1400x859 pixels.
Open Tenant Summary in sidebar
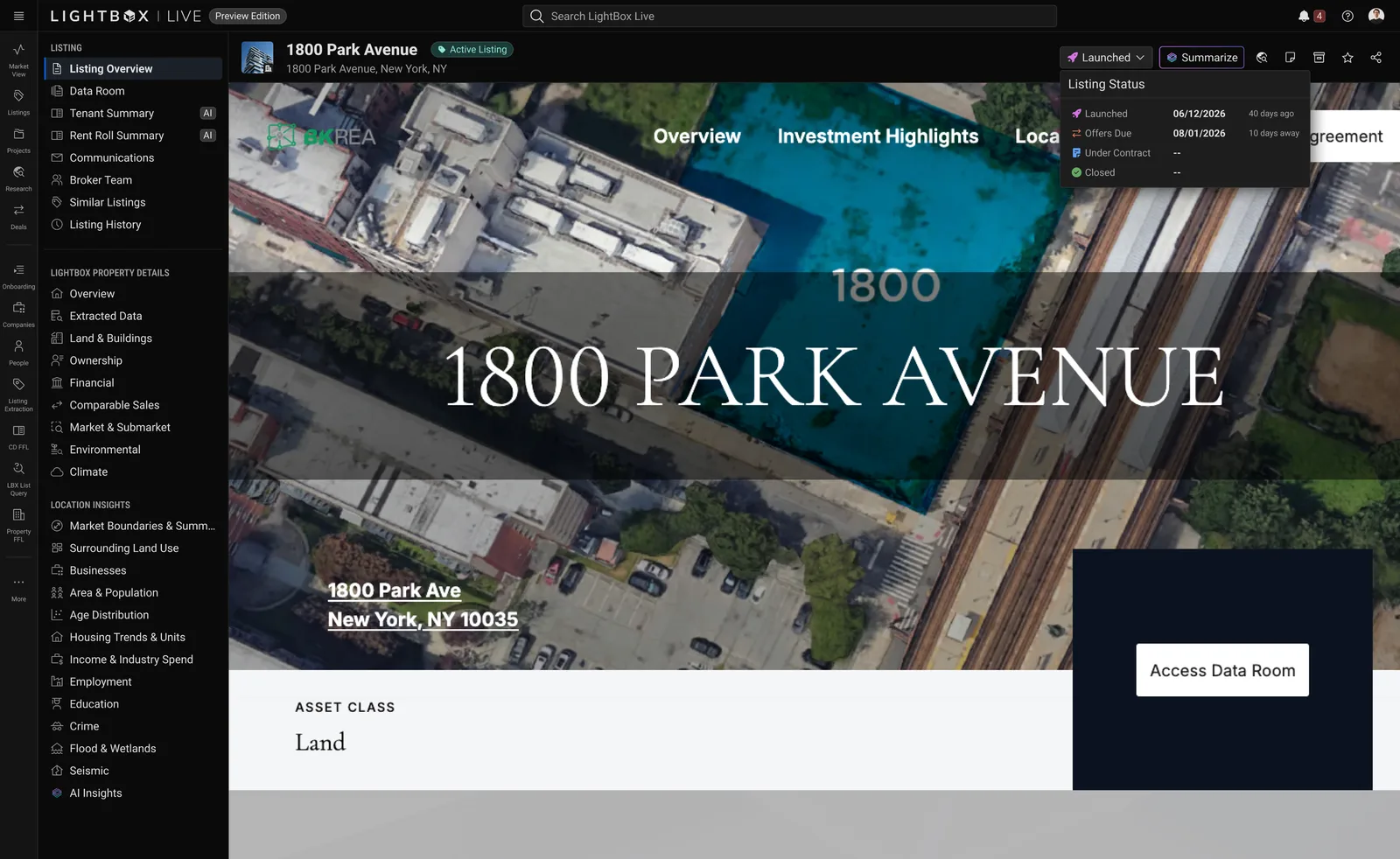coord(133,113)
